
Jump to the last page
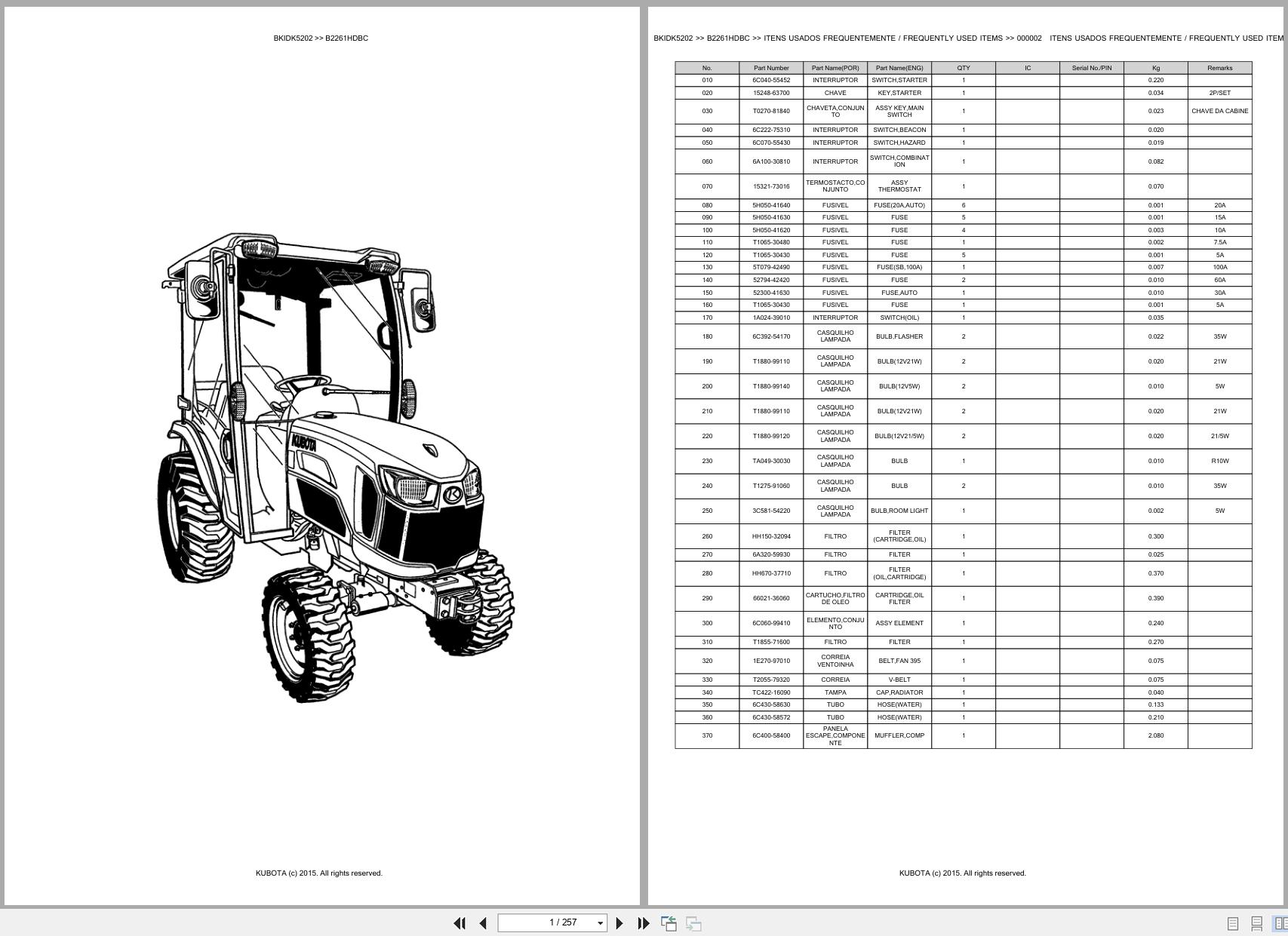click(x=643, y=923)
